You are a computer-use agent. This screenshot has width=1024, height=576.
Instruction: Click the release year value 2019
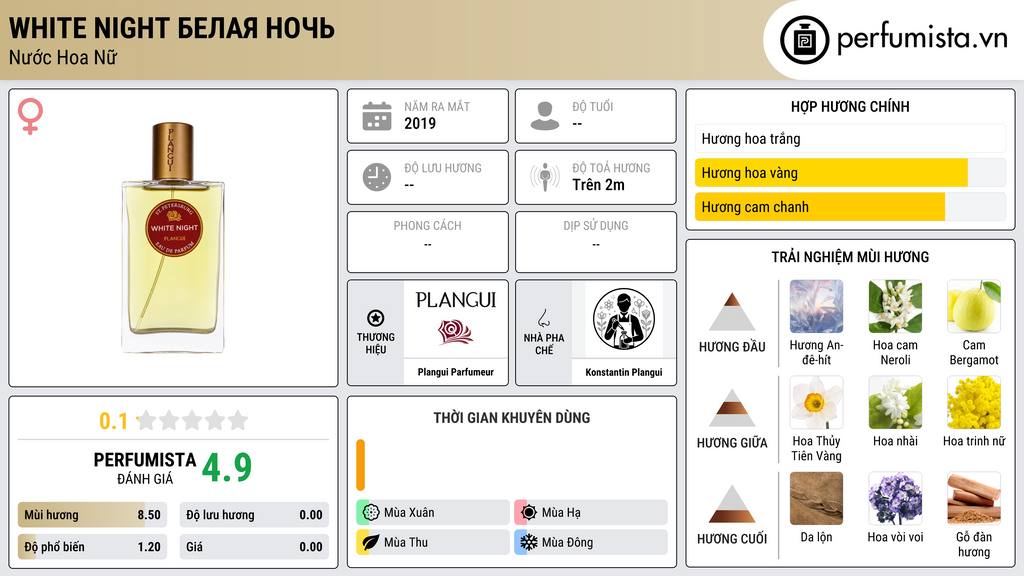click(x=420, y=123)
